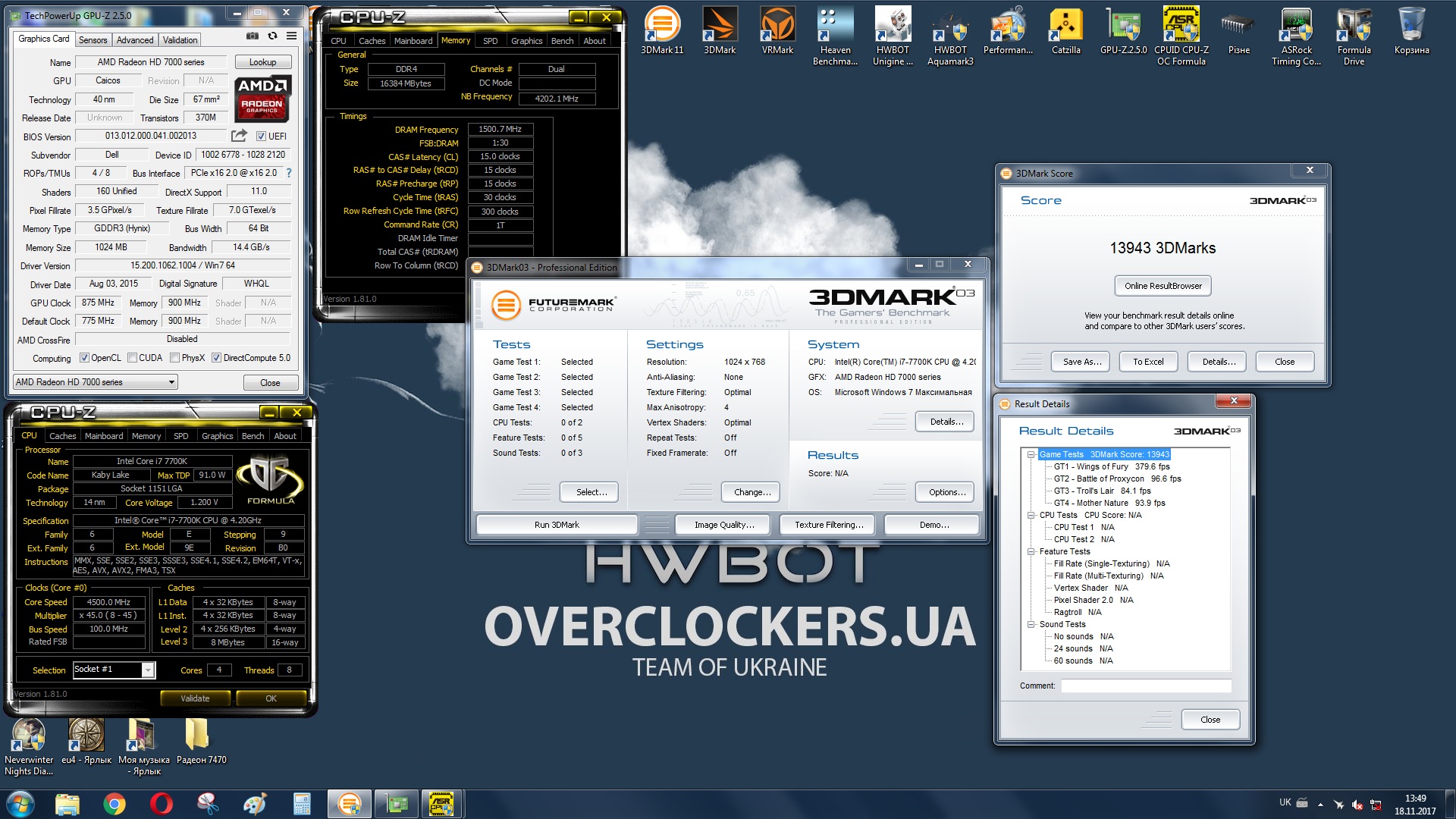This screenshot has height=819, width=1456.
Task: Open HWBOT Aquamark3 shortcut
Action: (950, 36)
